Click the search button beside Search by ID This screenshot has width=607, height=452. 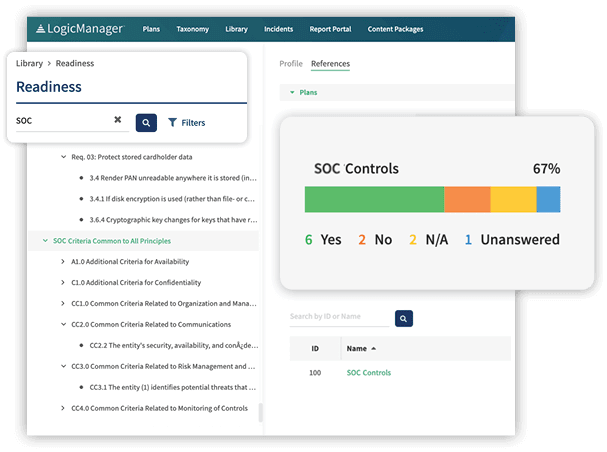403,318
